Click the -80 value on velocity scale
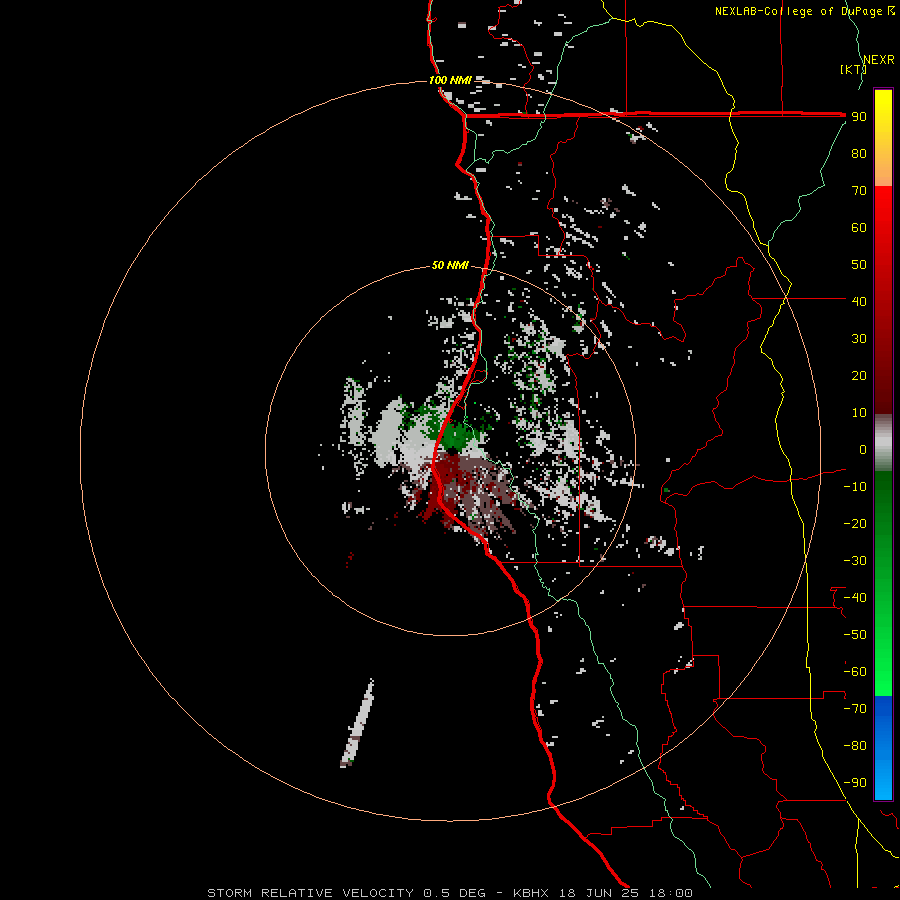The image size is (900, 900). coord(855,746)
